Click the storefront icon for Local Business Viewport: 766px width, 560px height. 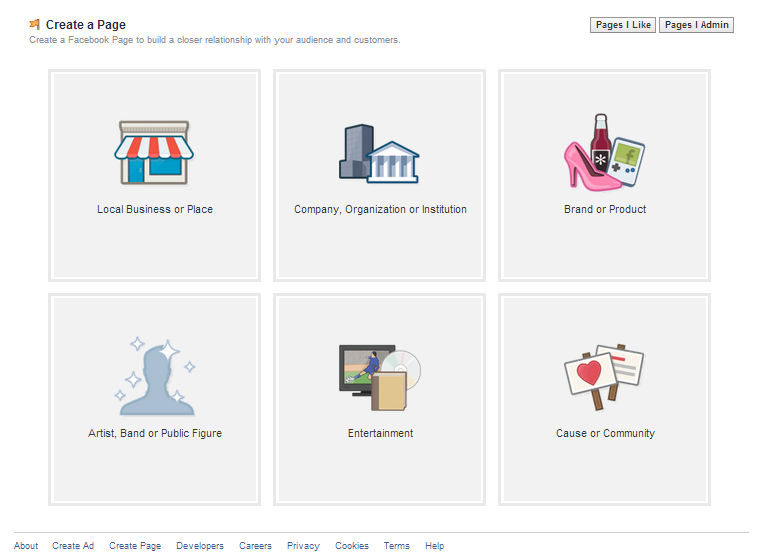click(154, 152)
